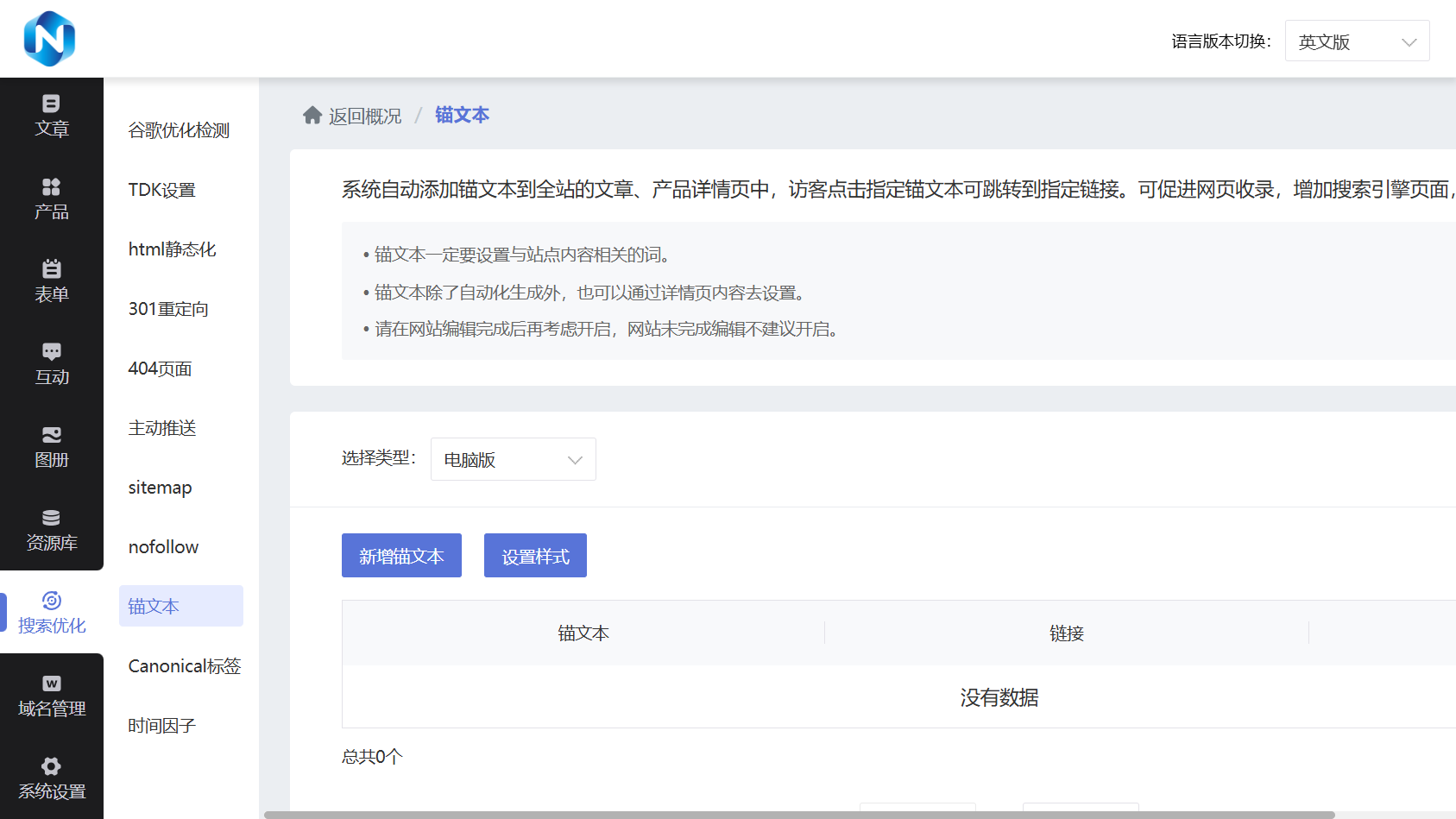Open the 域名管理 domain management icon

coord(52,684)
